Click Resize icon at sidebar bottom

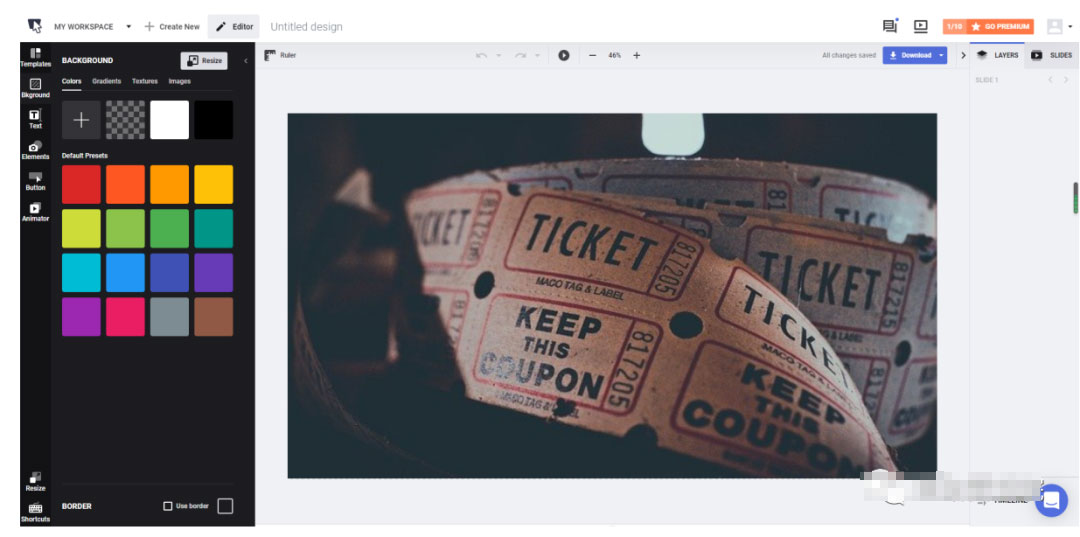click(x=35, y=482)
